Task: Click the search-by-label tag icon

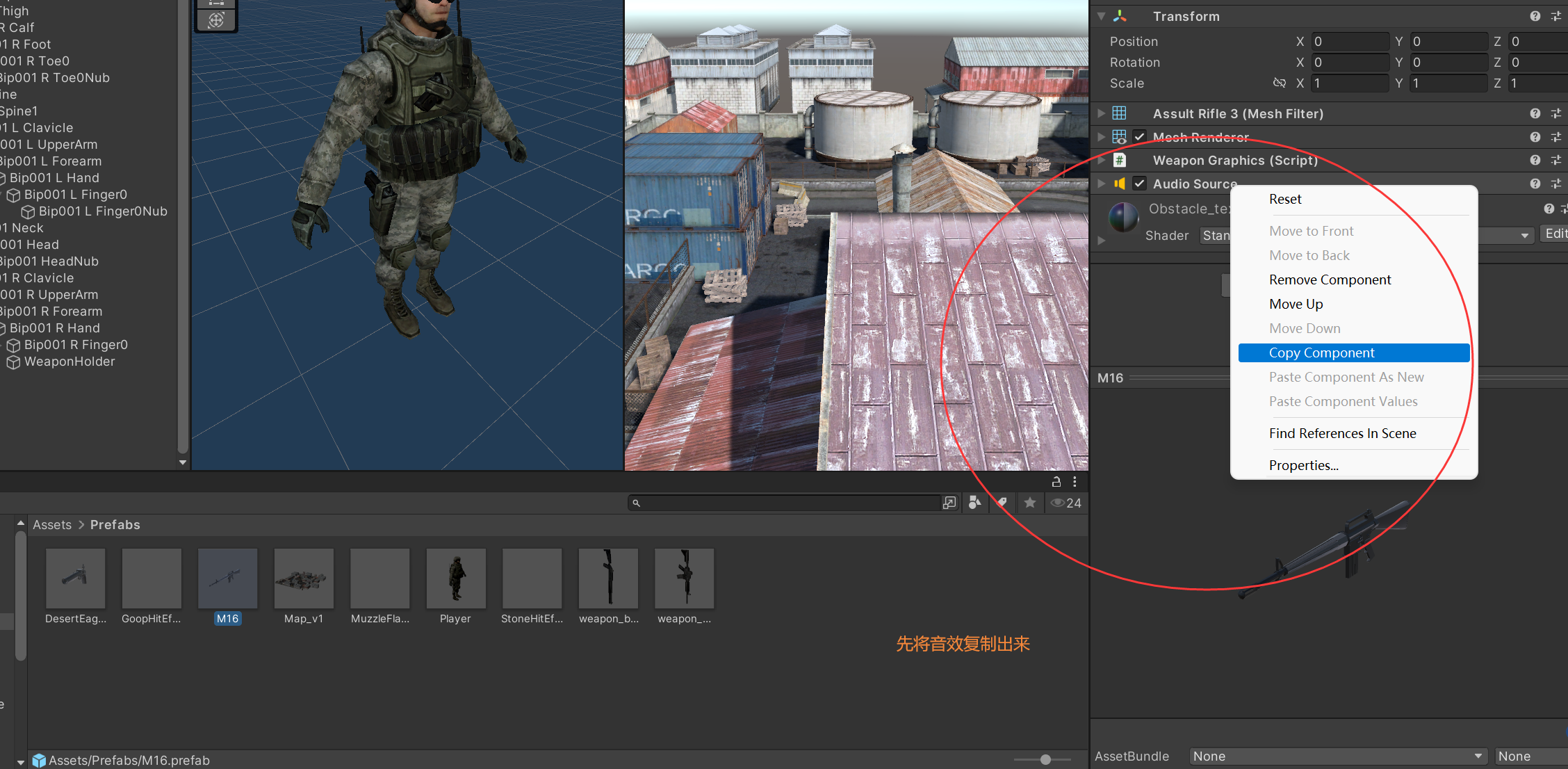Action: (x=1002, y=502)
